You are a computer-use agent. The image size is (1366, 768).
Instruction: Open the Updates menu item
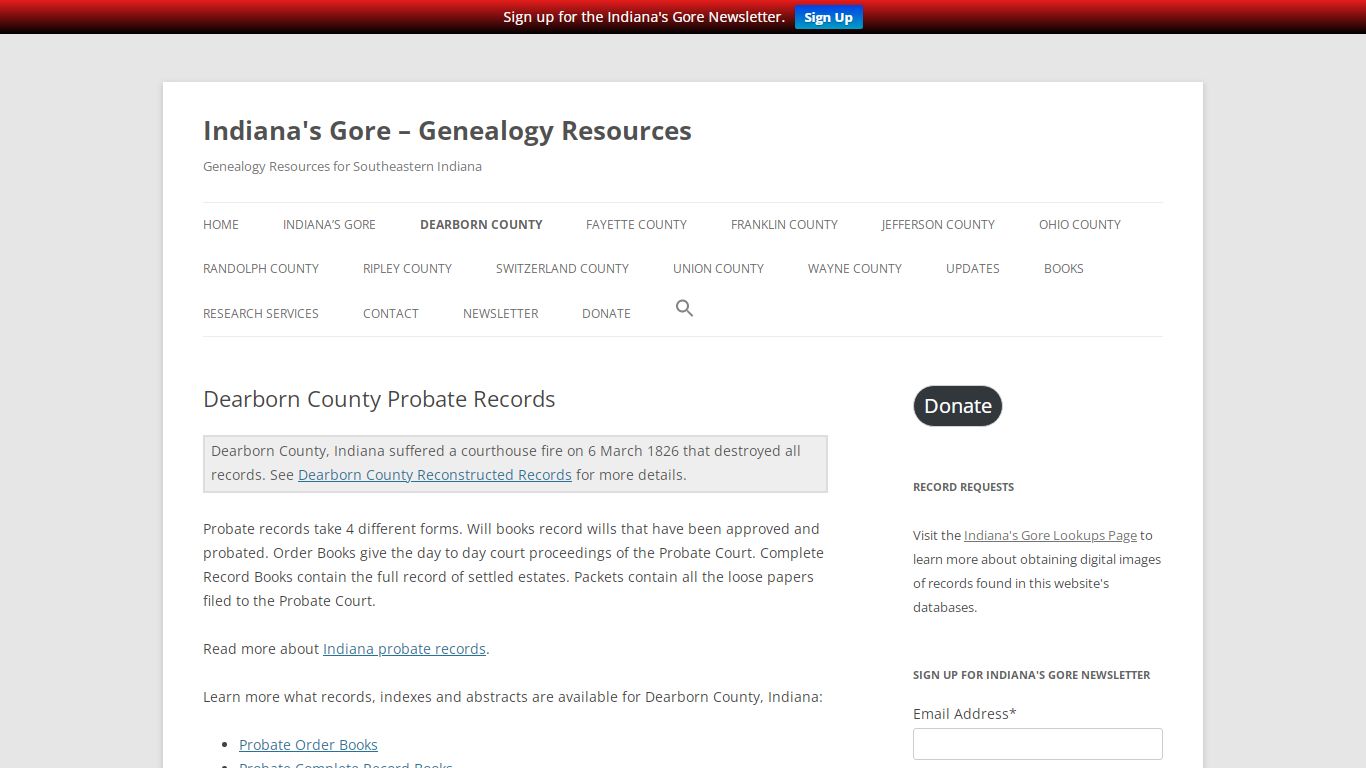click(x=973, y=269)
